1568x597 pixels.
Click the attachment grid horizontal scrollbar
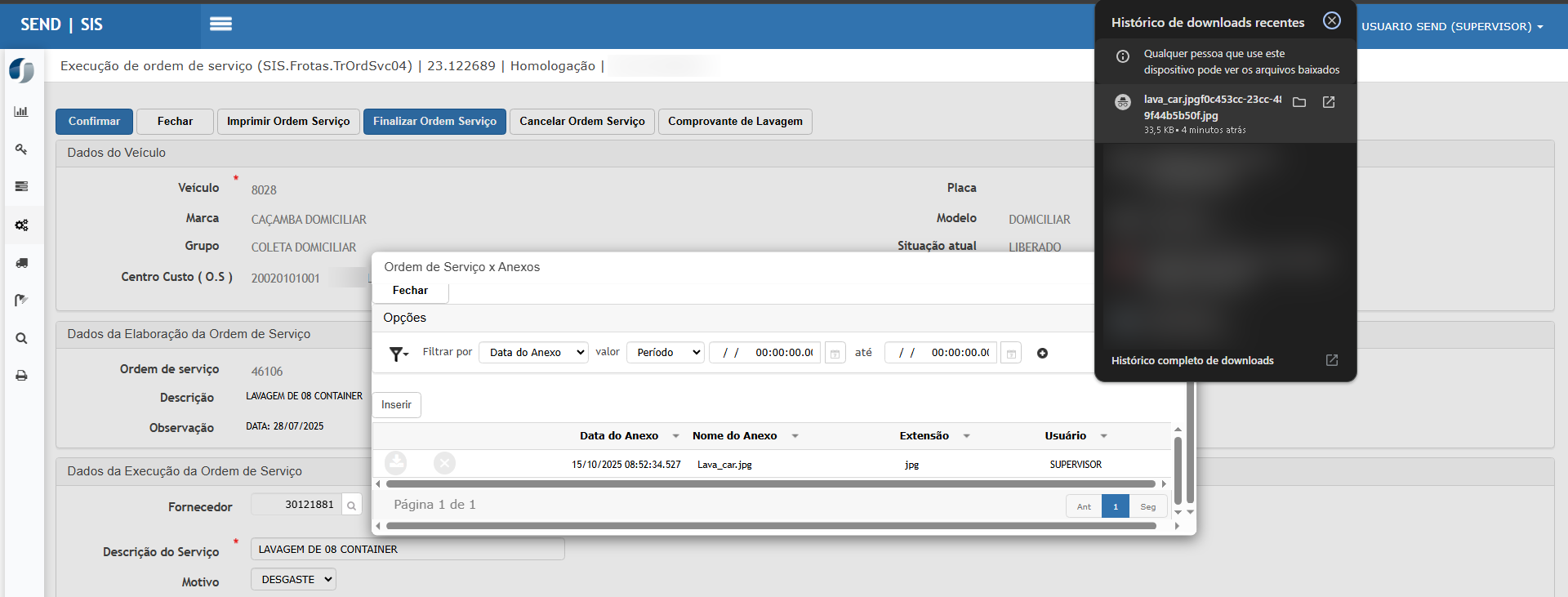pos(768,484)
